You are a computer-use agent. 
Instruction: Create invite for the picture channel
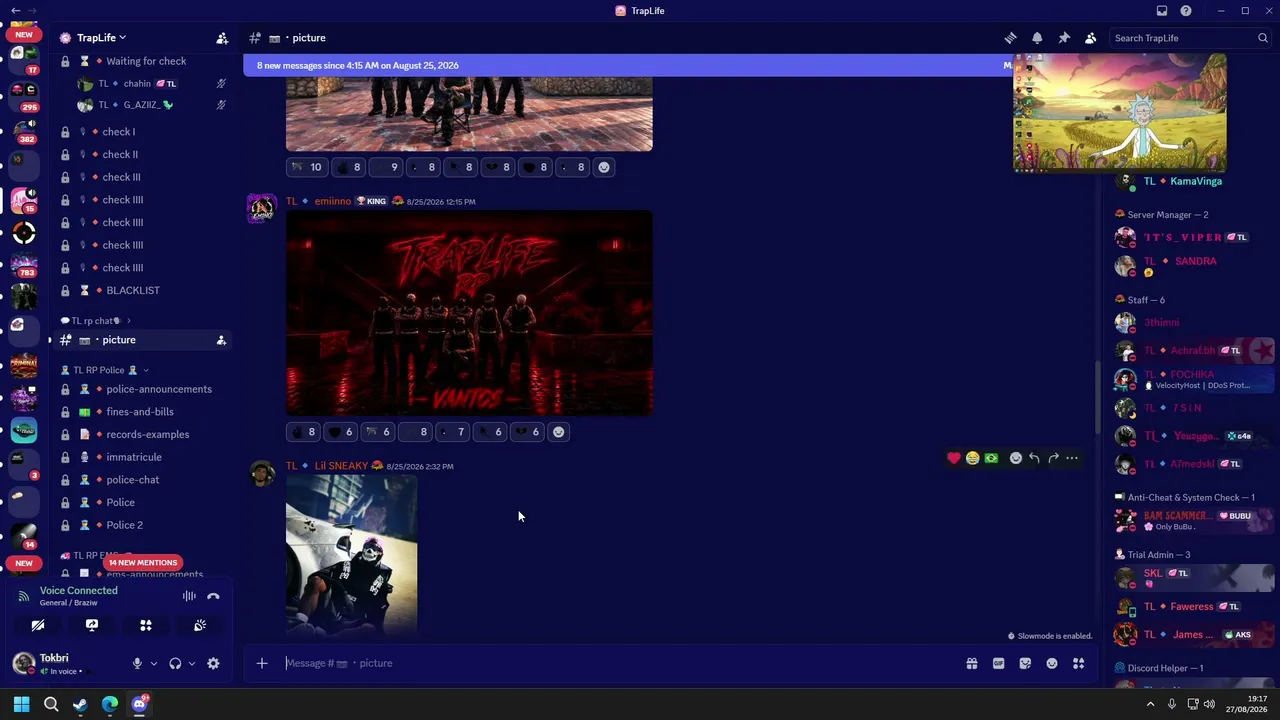pyautogui.click(x=221, y=340)
